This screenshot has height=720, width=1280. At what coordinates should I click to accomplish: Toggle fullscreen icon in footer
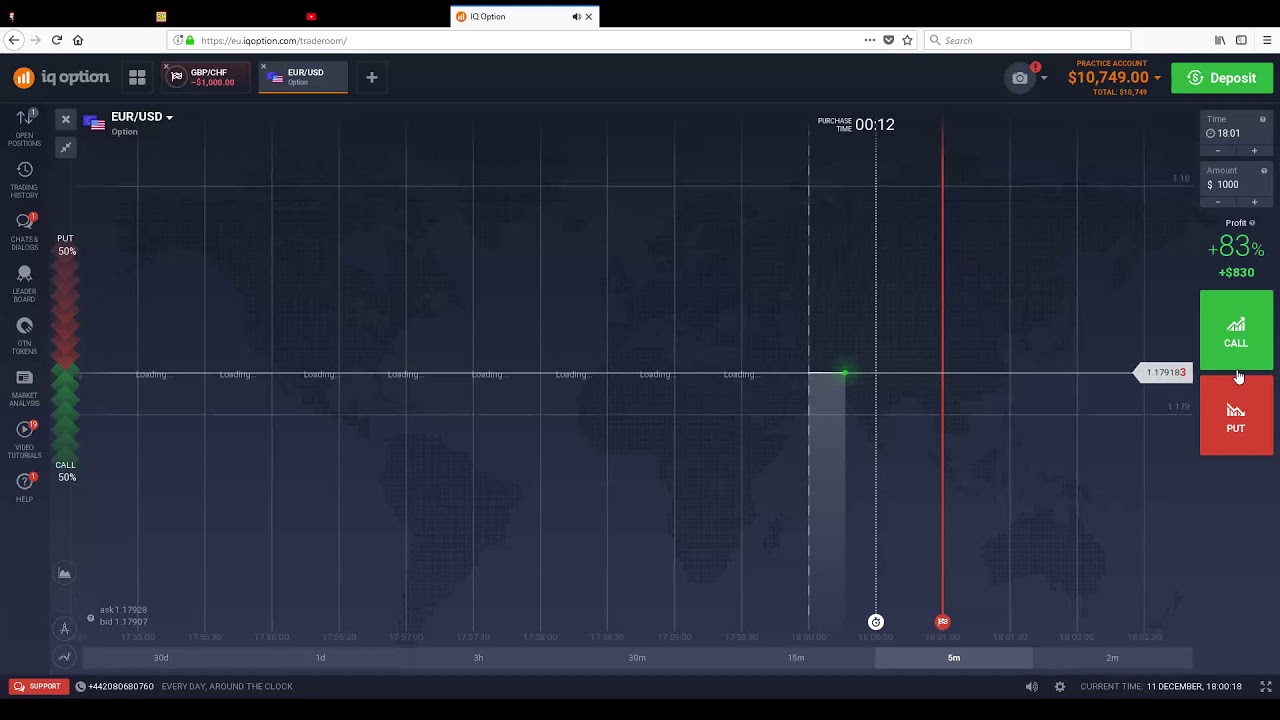point(1265,686)
